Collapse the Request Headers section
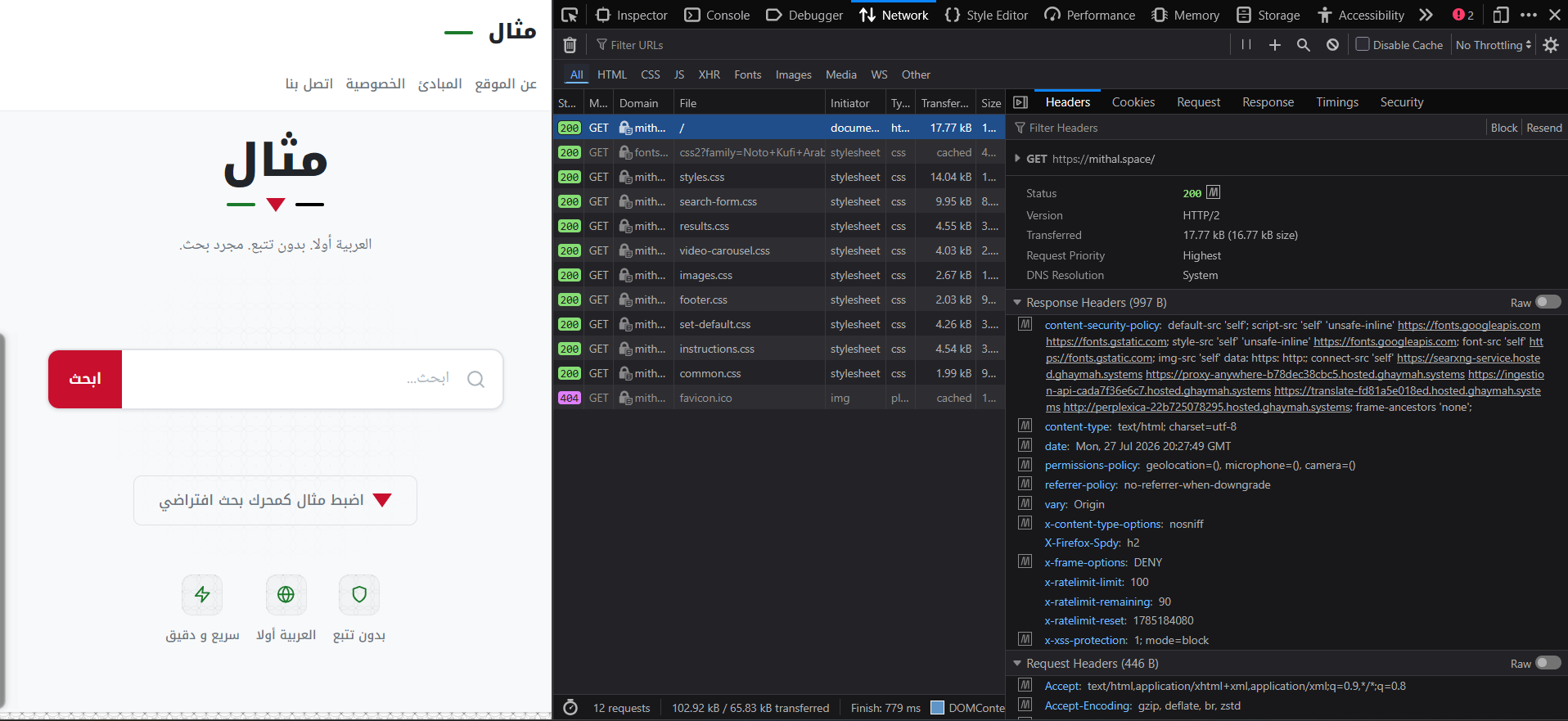Screen dimensions: 1568x721 (1017, 664)
